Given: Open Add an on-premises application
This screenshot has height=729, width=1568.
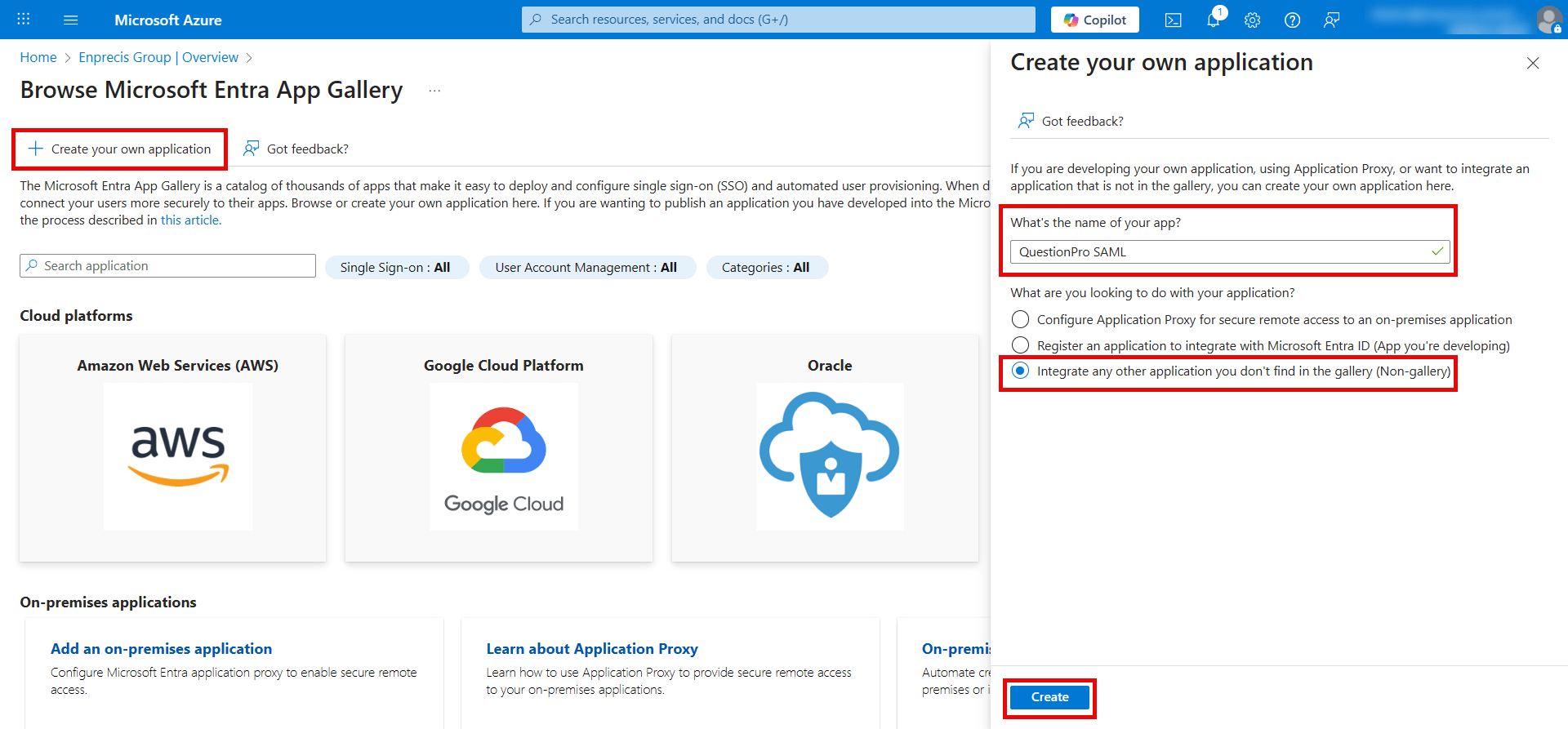Looking at the screenshot, I should point(161,649).
